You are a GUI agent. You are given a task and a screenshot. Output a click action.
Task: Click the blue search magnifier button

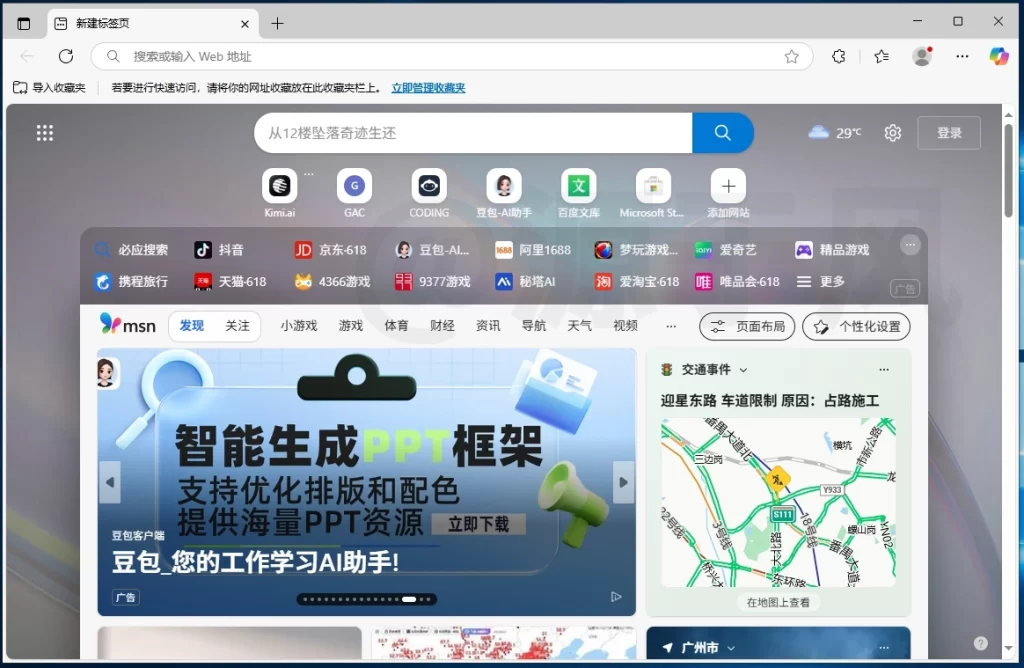(x=722, y=133)
